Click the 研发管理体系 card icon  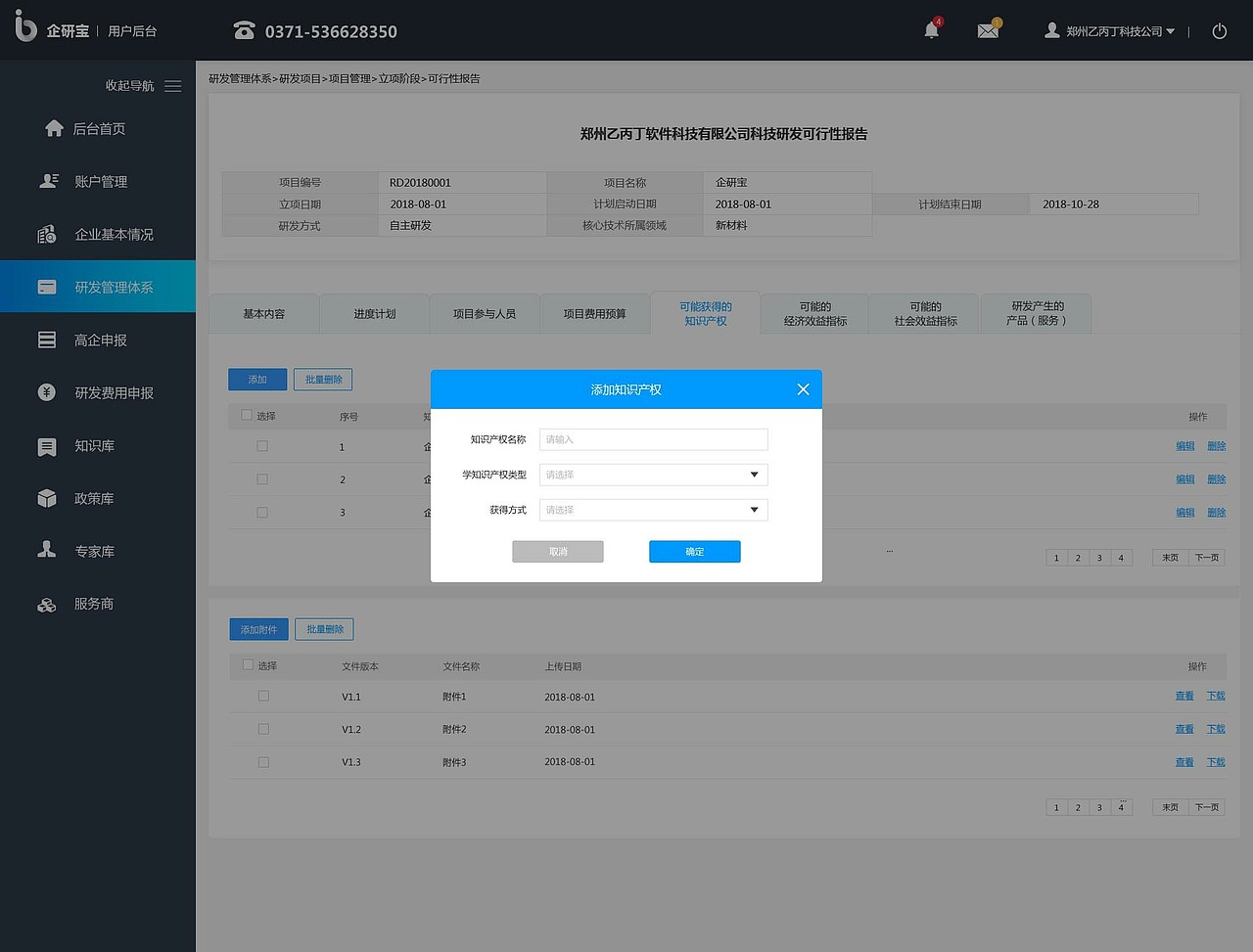pyautogui.click(x=47, y=287)
